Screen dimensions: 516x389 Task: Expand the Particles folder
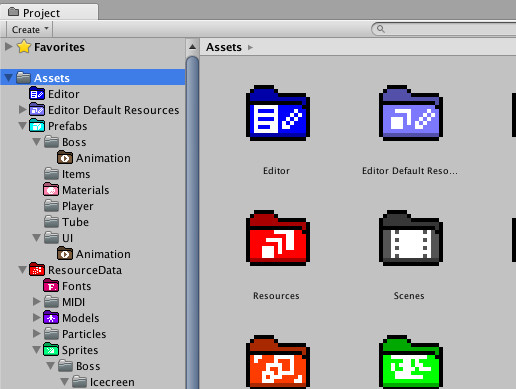pos(37,334)
